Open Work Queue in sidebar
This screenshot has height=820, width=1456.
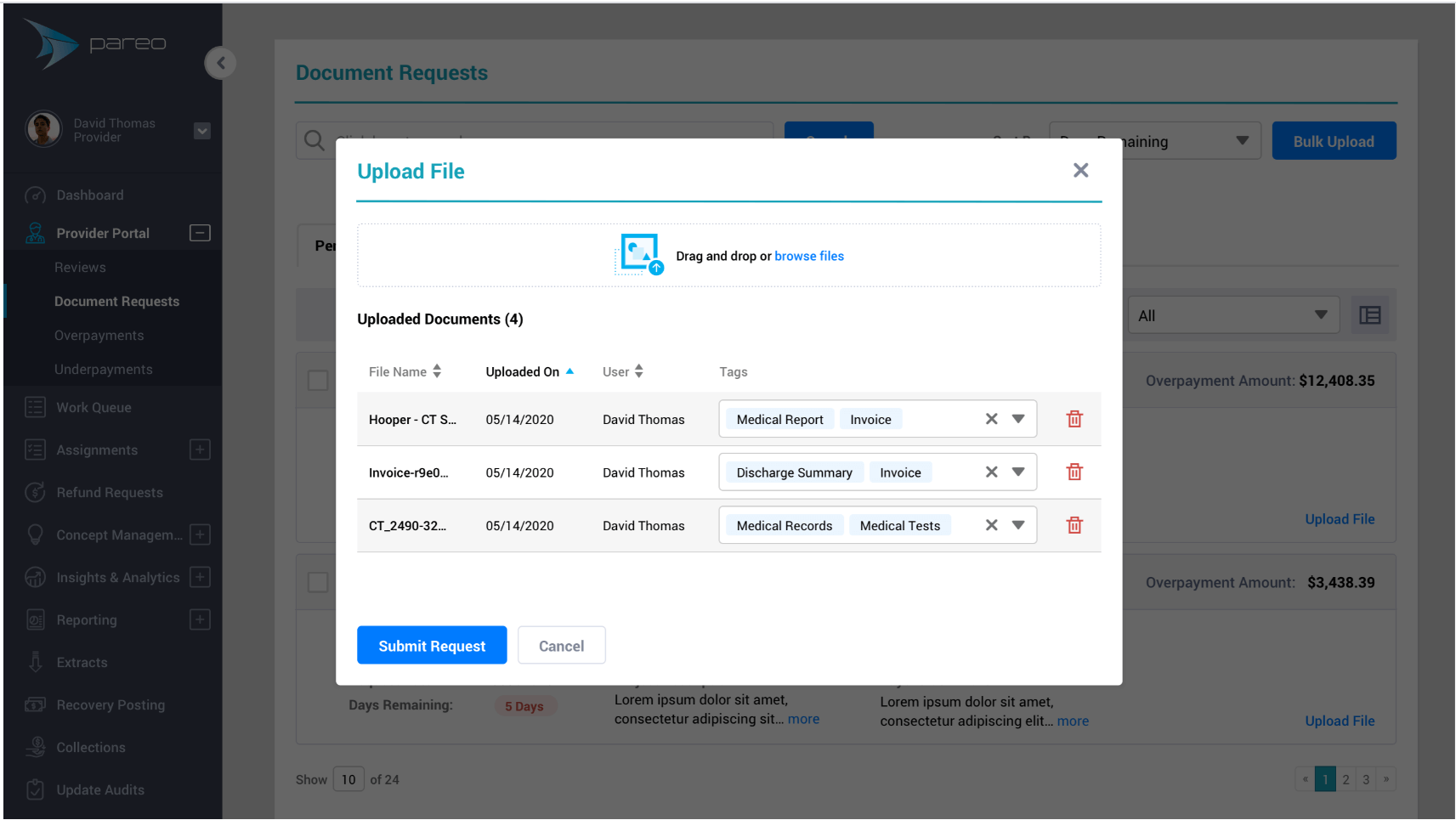93,408
